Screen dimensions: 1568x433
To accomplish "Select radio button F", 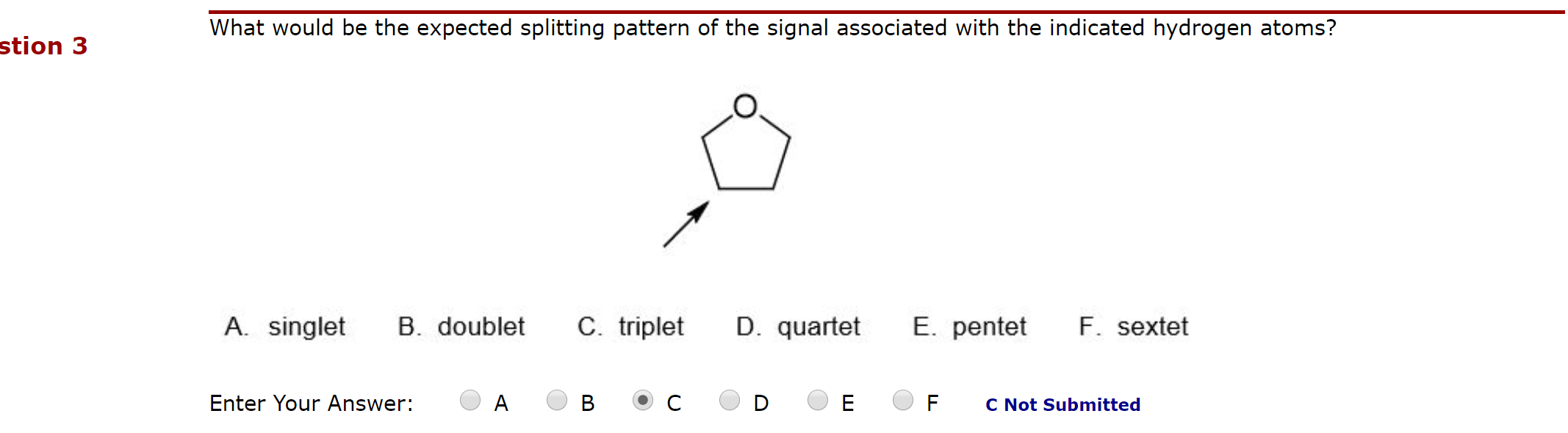I will pos(902,401).
